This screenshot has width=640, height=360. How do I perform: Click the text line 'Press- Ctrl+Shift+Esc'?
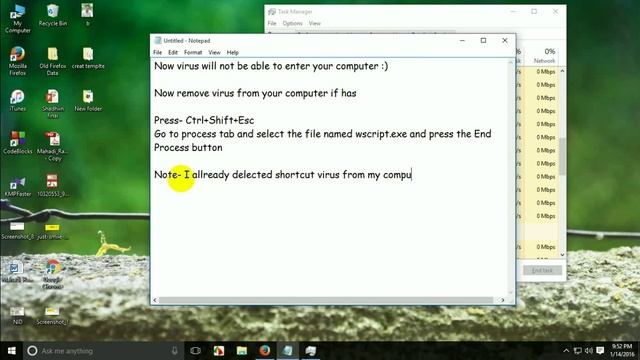204,120
